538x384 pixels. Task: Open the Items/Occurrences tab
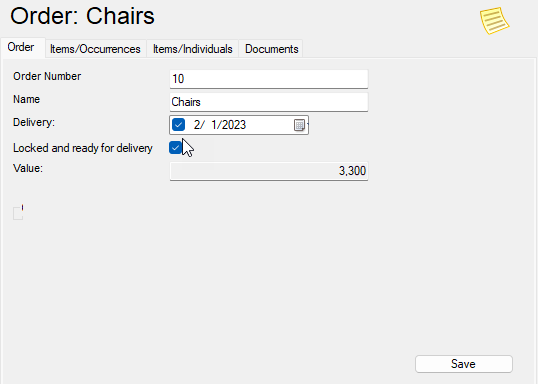(x=95, y=49)
